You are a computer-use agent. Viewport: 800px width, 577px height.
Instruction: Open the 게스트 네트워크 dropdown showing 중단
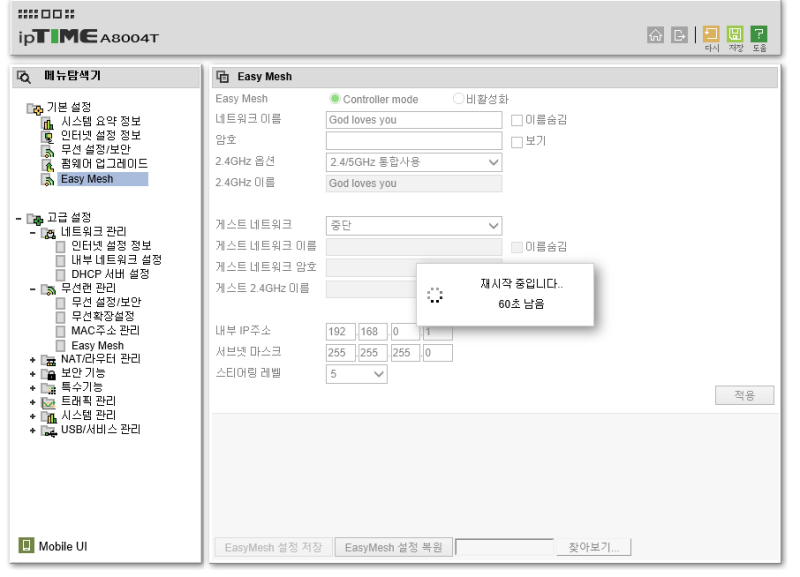coord(412,226)
